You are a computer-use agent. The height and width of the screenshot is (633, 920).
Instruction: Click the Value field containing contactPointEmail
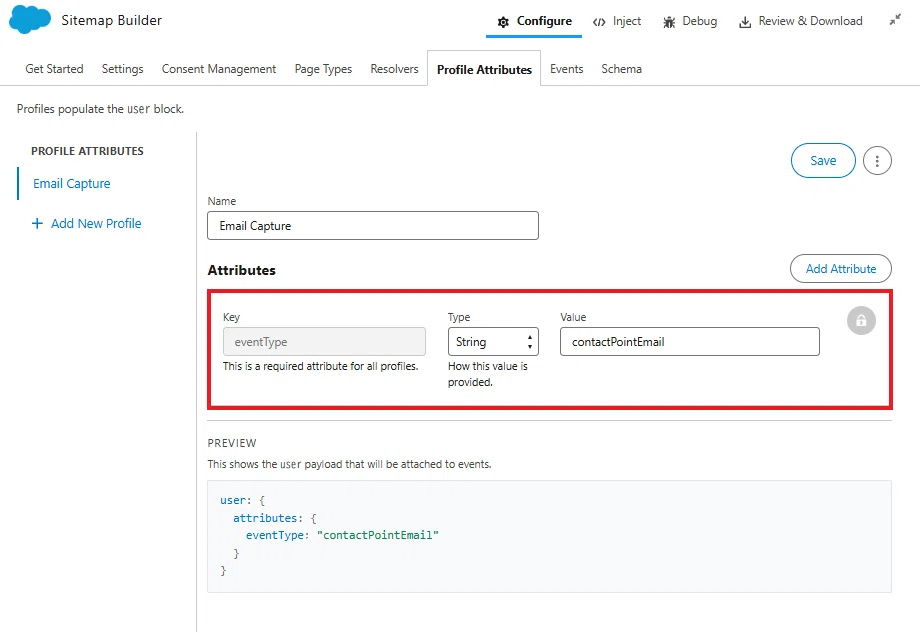(x=689, y=341)
